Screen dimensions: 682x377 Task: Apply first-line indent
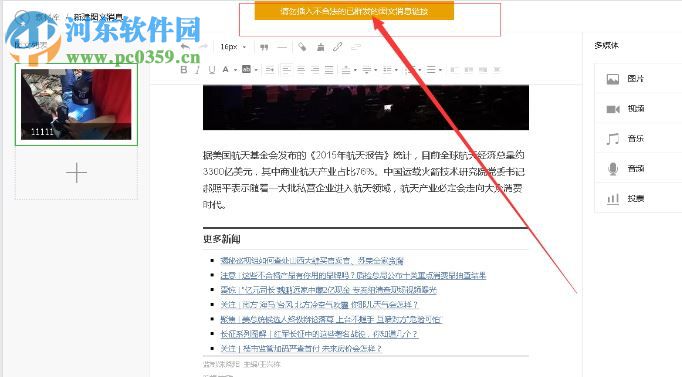click(269, 70)
